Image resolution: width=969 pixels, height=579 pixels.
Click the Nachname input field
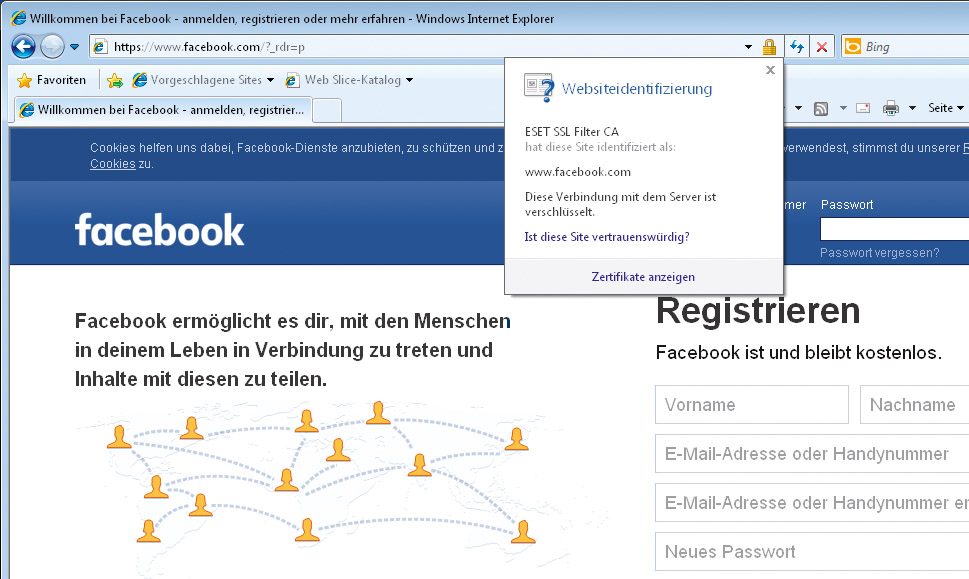click(915, 405)
